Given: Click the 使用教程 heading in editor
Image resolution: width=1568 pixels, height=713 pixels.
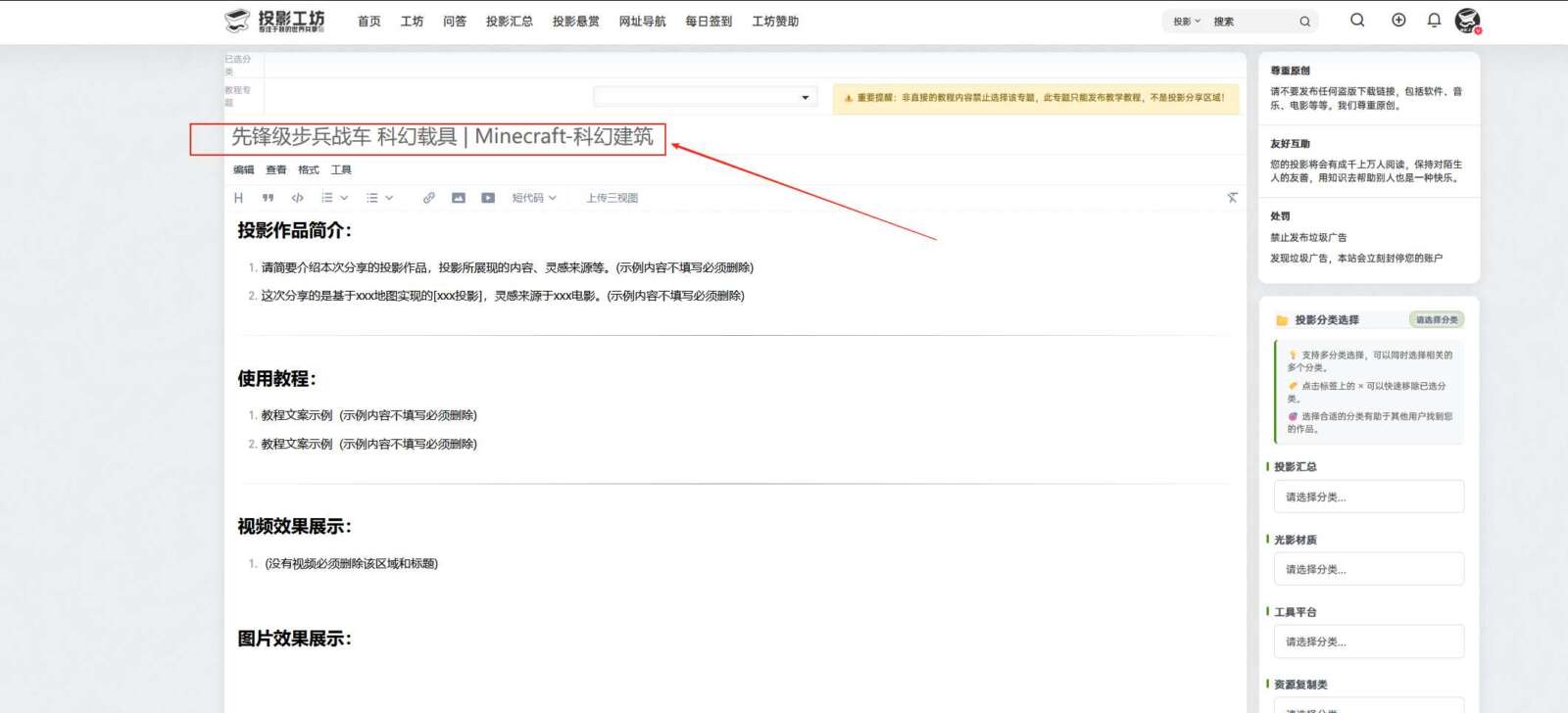Looking at the screenshot, I should 276,378.
